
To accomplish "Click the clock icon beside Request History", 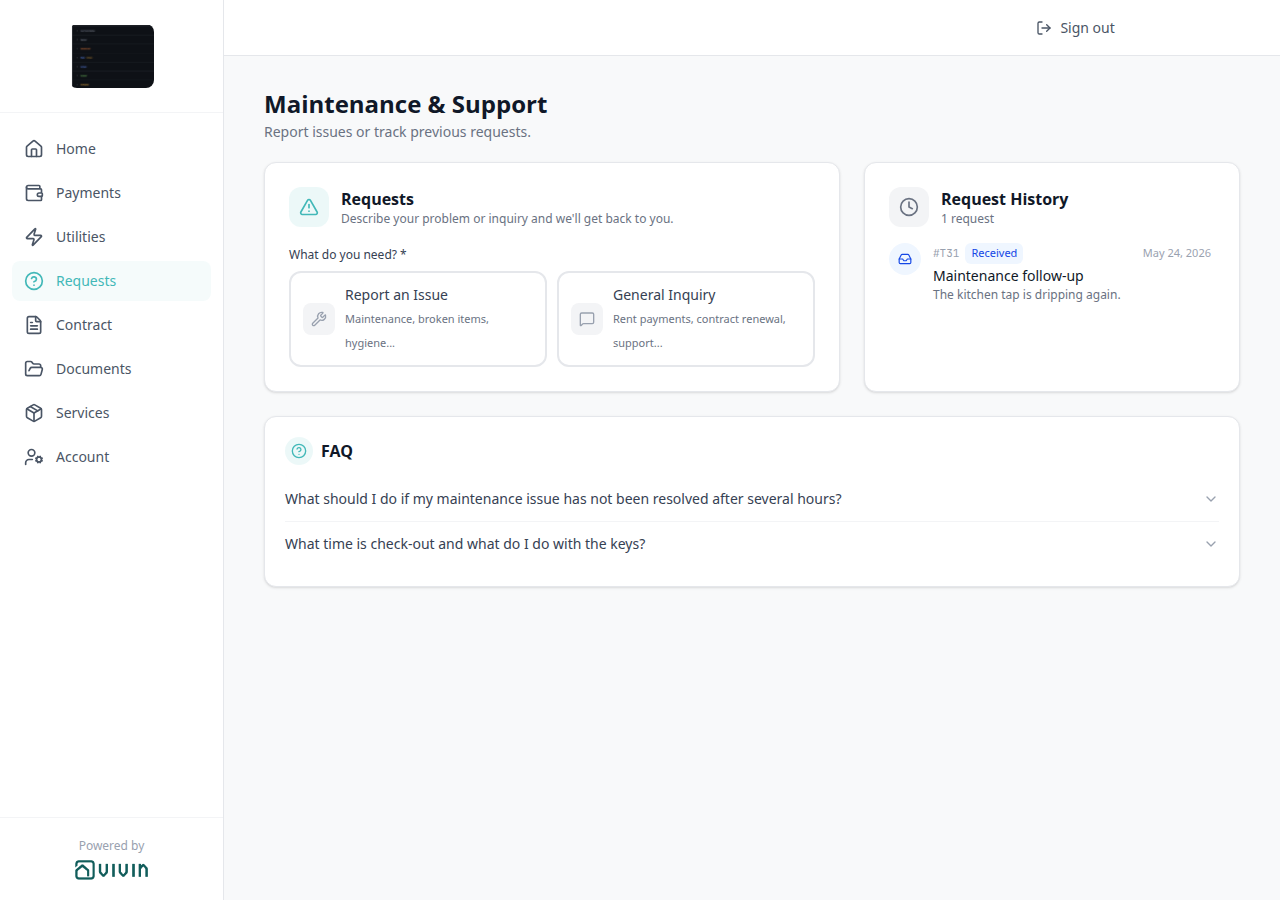I will pos(909,207).
